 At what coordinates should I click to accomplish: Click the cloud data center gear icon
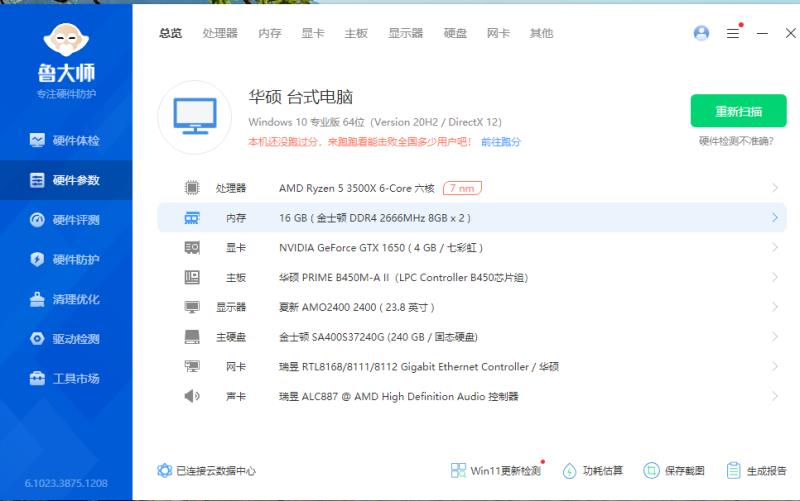[x=165, y=470]
